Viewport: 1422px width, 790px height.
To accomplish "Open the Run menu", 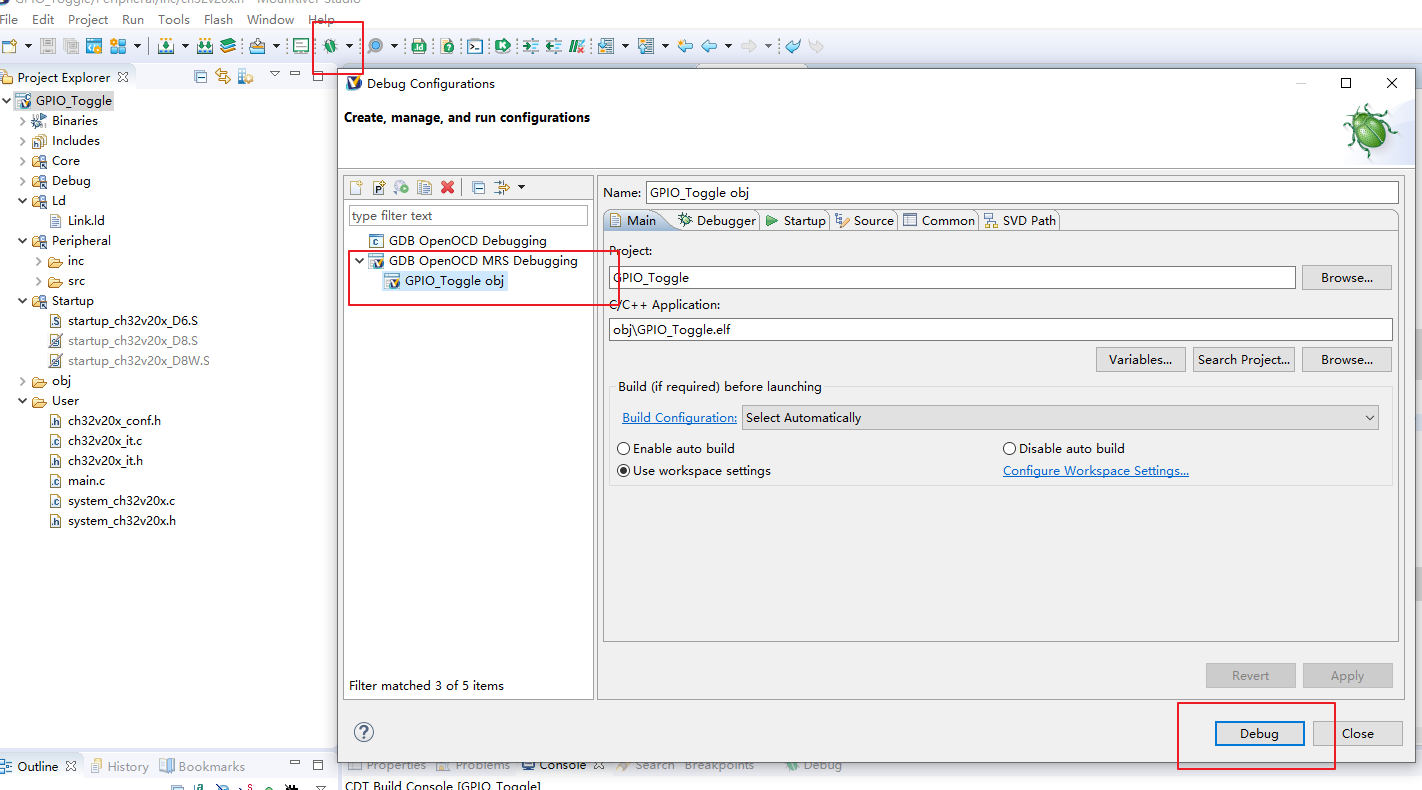I will (x=132, y=19).
